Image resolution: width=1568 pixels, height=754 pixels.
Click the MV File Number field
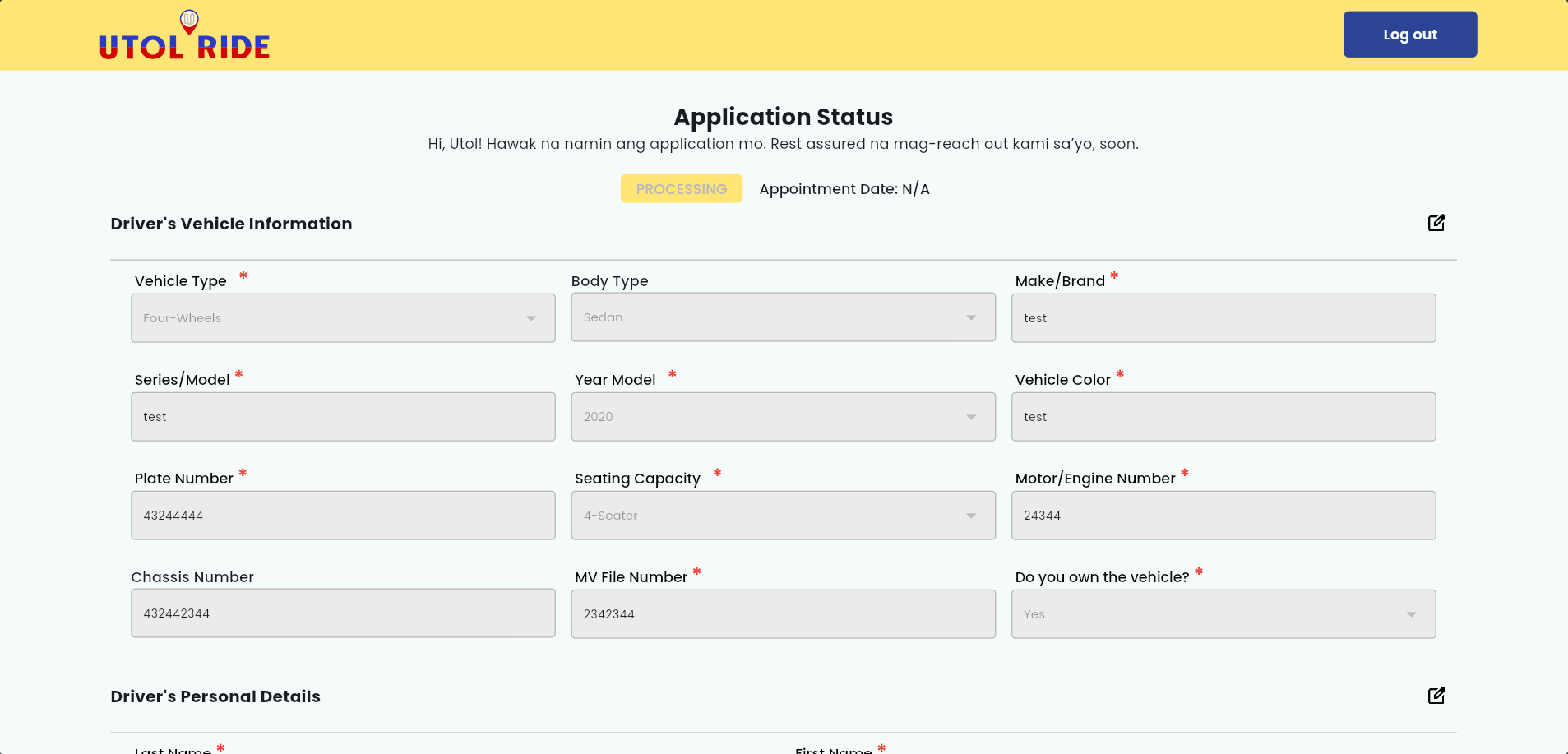point(783,614)
